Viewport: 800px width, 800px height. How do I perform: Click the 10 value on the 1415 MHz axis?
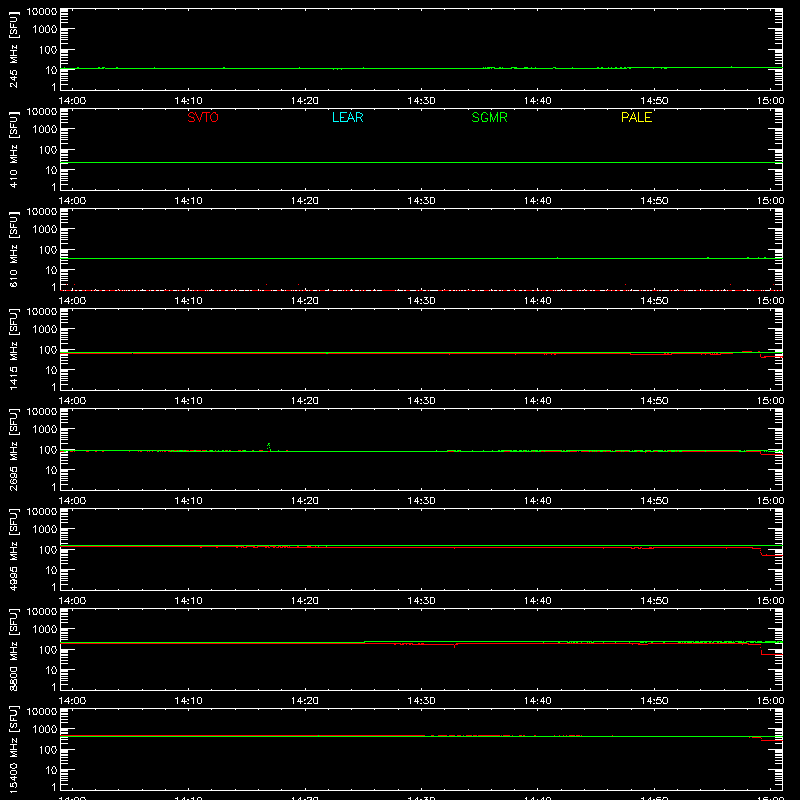coord(51,370)
